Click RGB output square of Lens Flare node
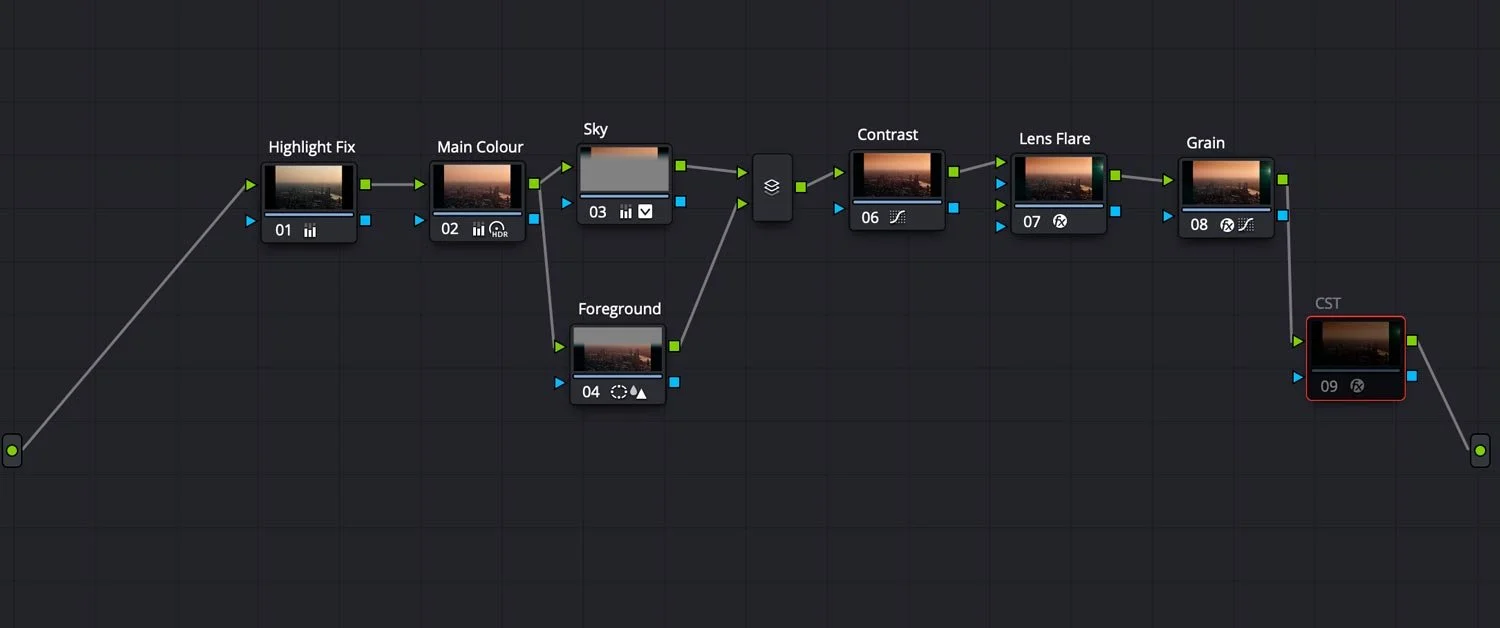This screenshot has width=1500, height=628. [x=1115, y=176]
